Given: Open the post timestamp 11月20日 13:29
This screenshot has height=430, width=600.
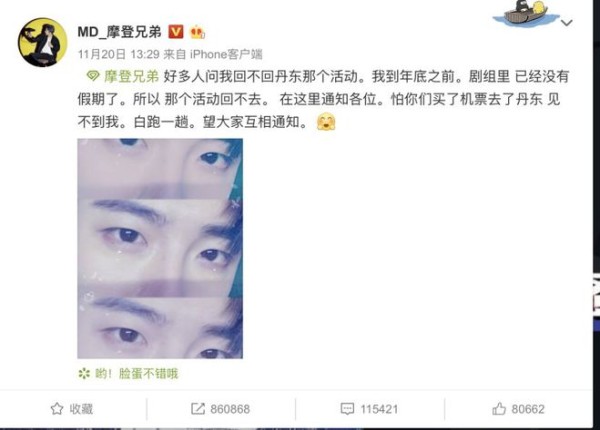Looking at the screenshot, I should coord(119,54).
